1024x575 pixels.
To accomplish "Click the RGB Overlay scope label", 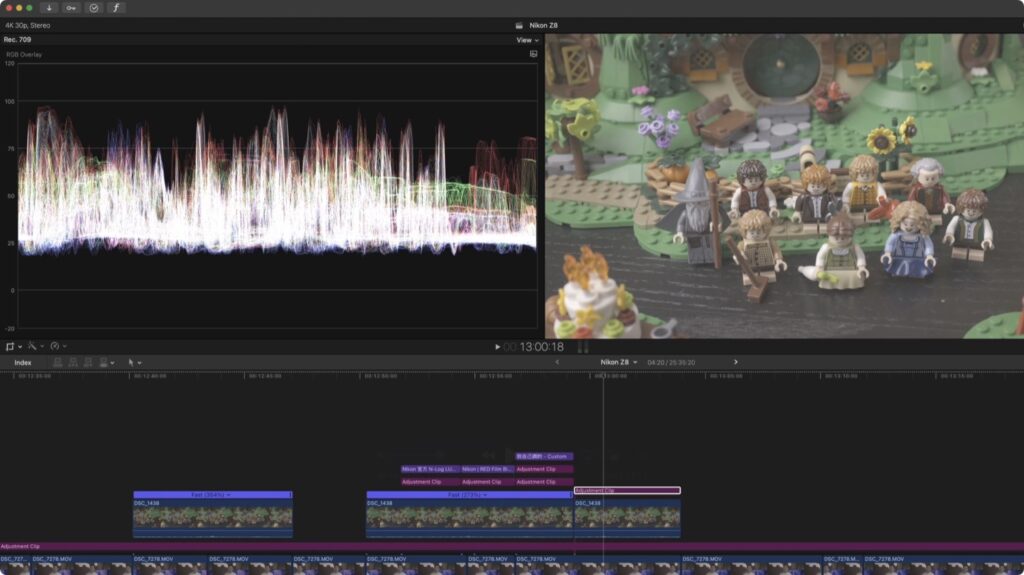I will click(x=24, y=55).
